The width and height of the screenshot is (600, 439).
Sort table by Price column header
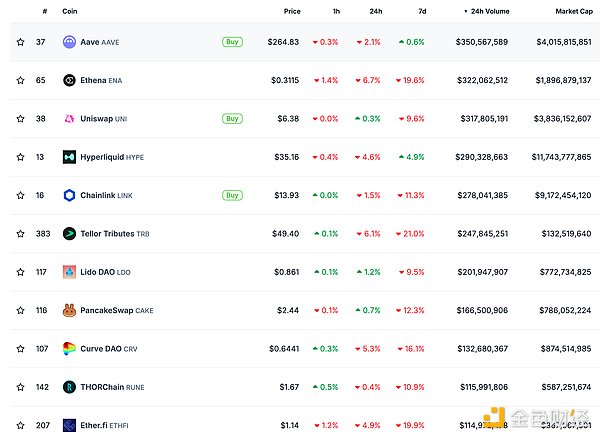click(x=291, y=11)
